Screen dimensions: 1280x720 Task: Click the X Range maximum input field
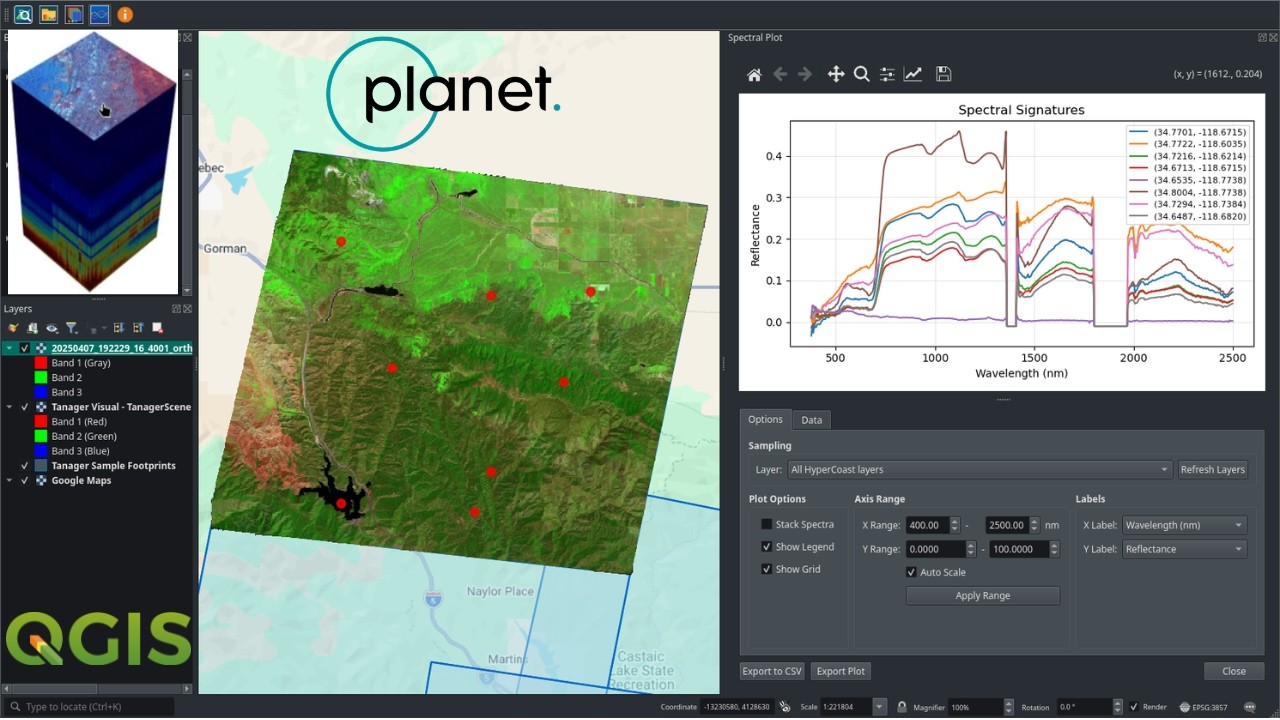(x=1007, y=525)
